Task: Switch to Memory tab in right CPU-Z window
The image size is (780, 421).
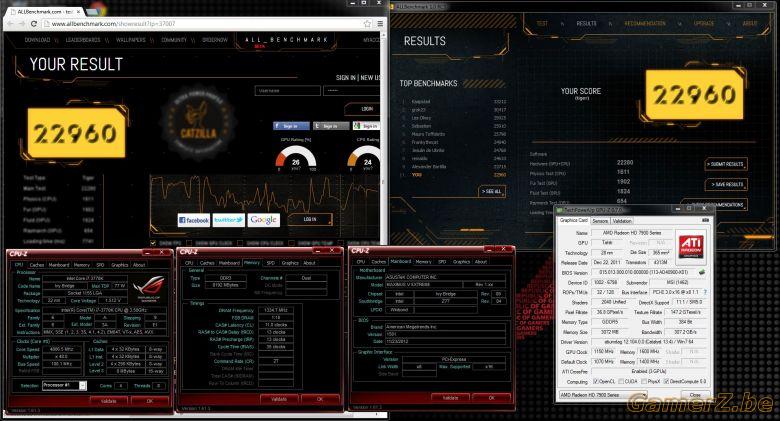Action: click(423, 261)
